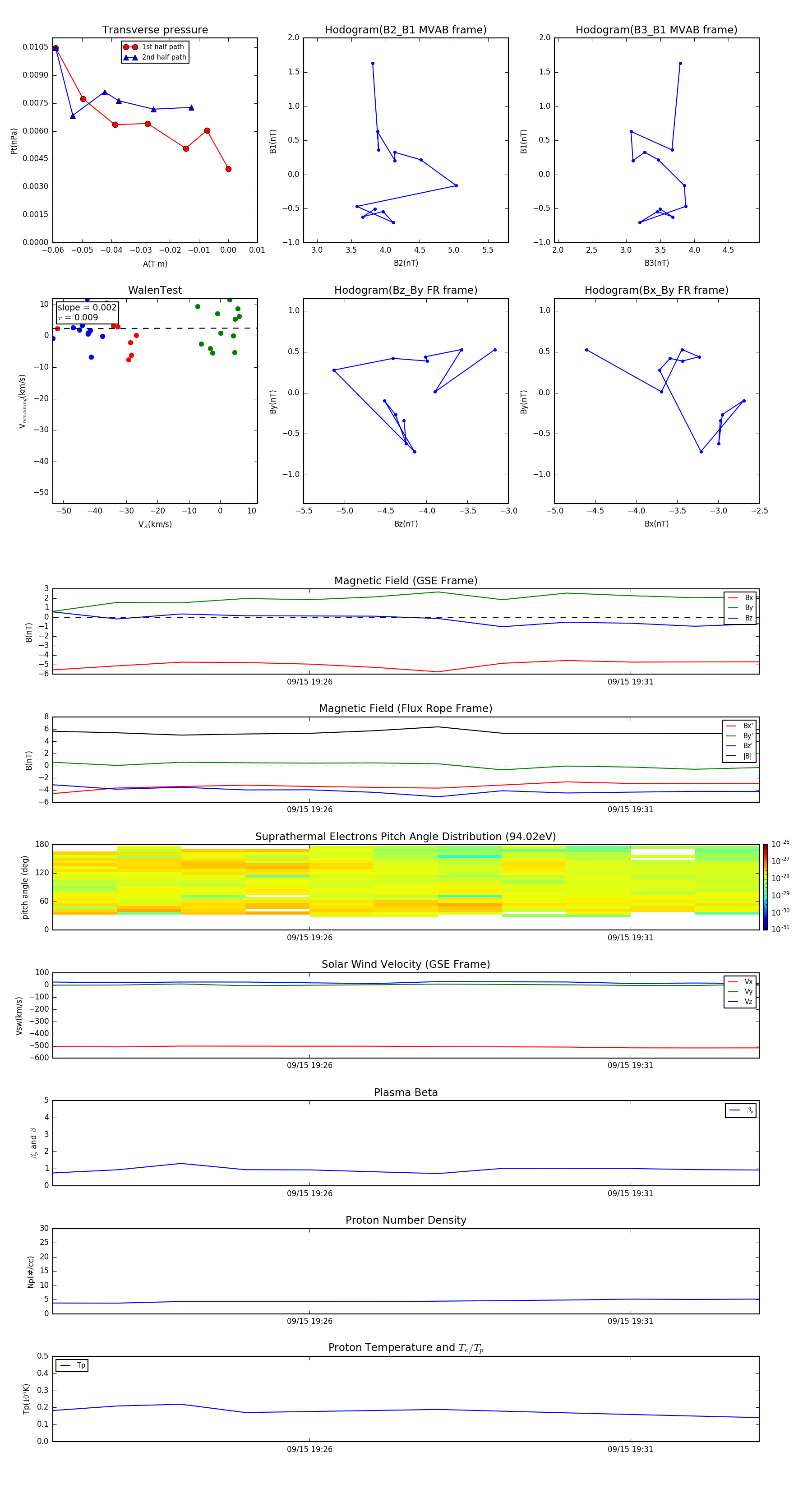Click the last red circle of 1st half path

228,169
